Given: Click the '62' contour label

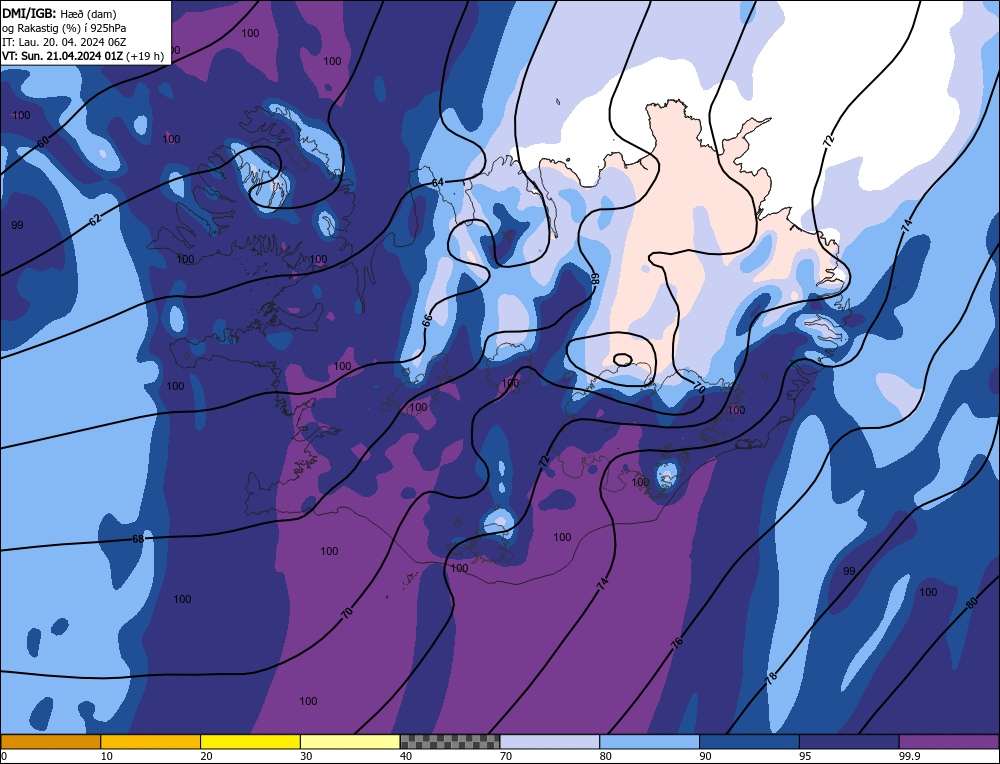Looking at the screenshot, I should (x=94, y=220).
